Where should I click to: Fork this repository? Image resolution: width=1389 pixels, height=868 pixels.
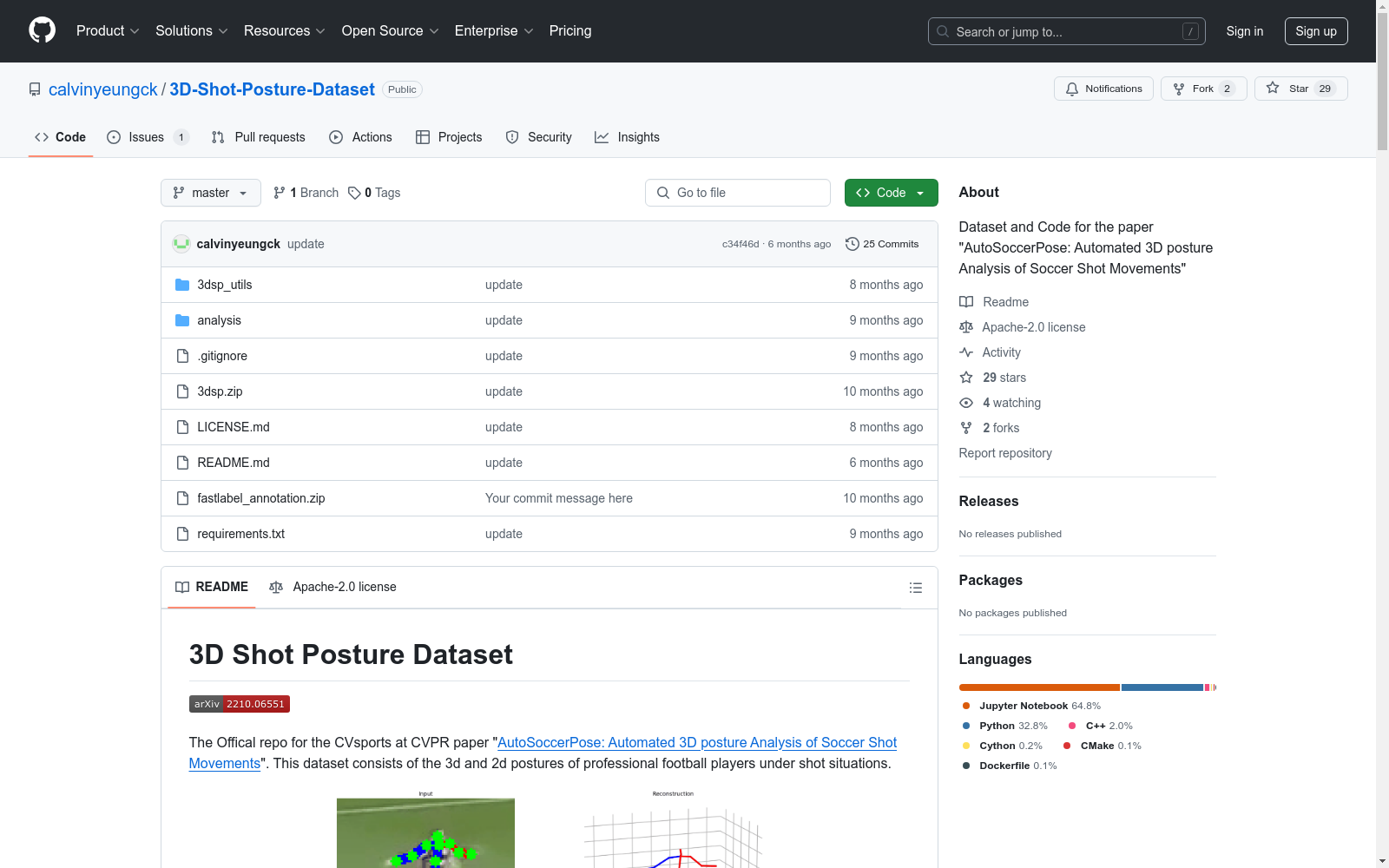(1203, 89)
